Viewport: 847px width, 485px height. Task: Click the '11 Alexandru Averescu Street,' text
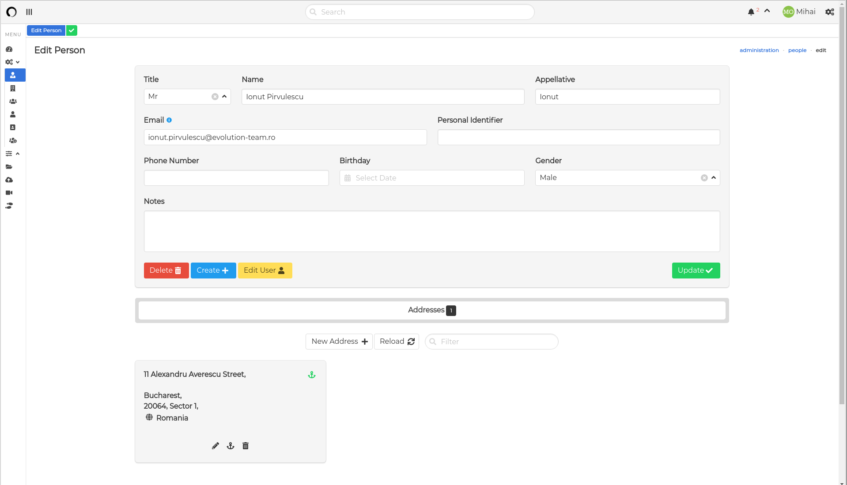point(194,374)
